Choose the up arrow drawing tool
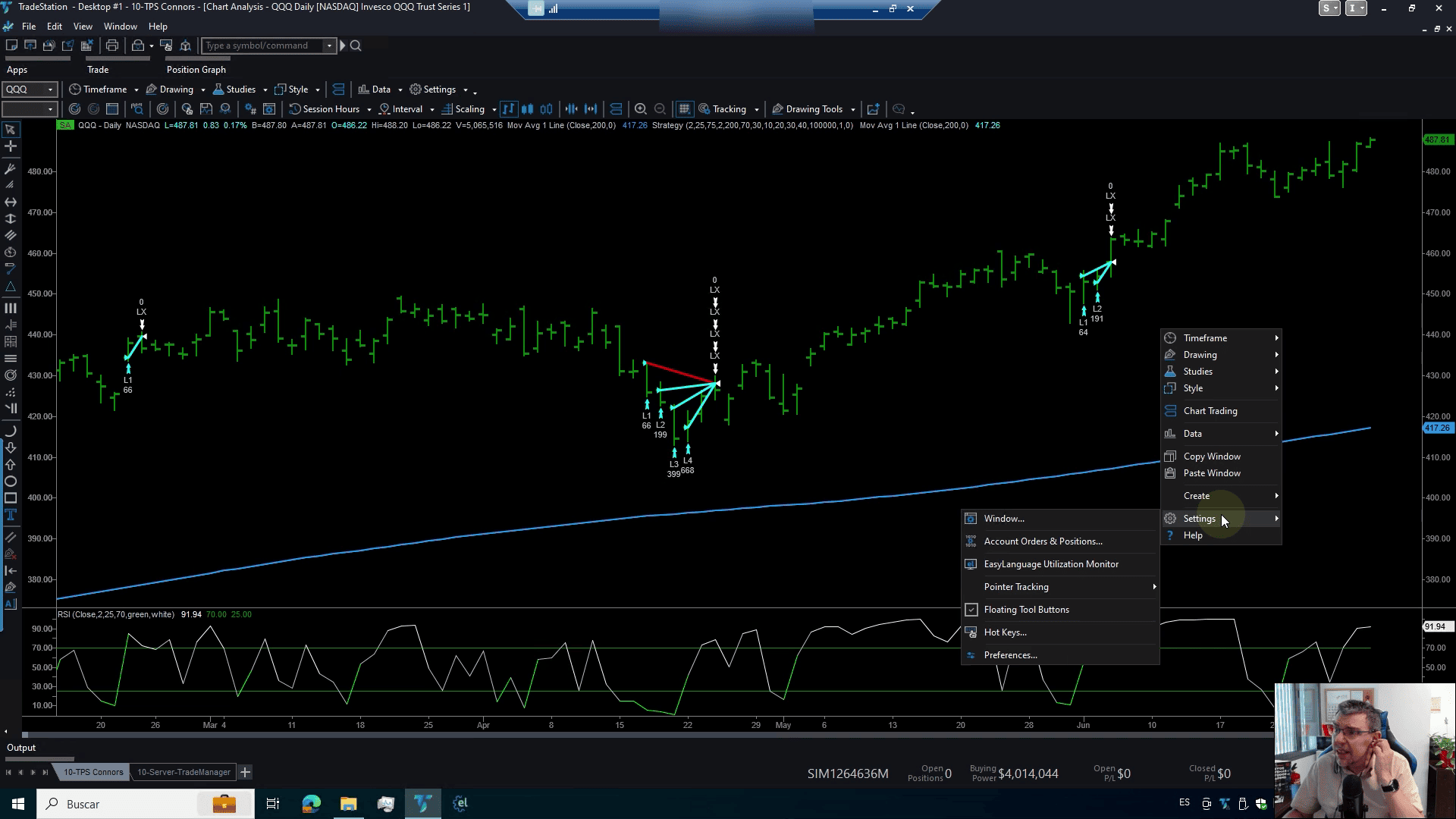Image resolution: width=1456 pixels, height=819 pixels. 11,465
